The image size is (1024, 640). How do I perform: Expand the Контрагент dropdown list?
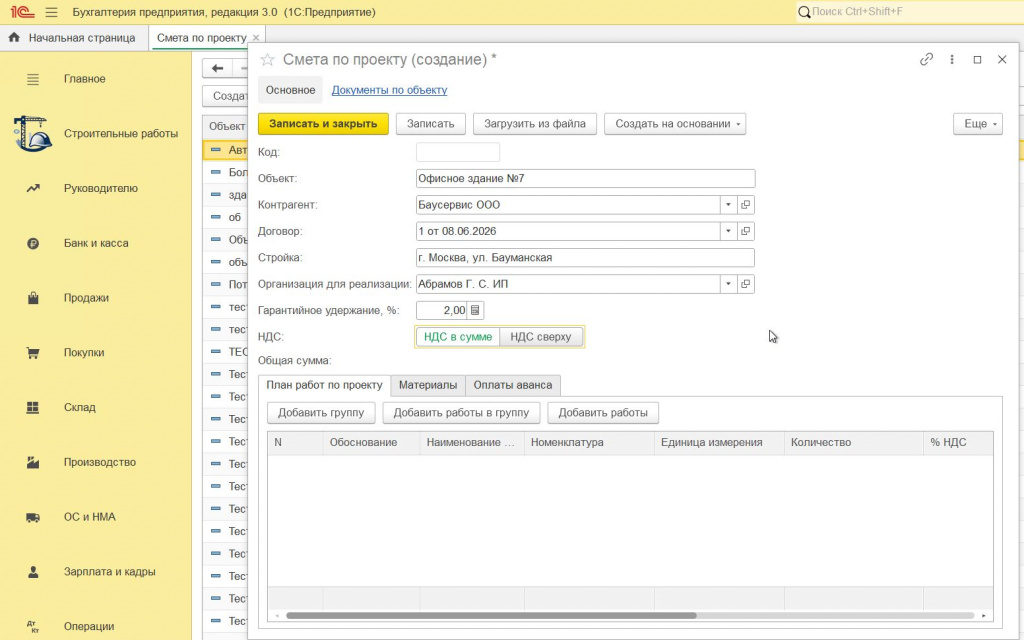[728, 205]
